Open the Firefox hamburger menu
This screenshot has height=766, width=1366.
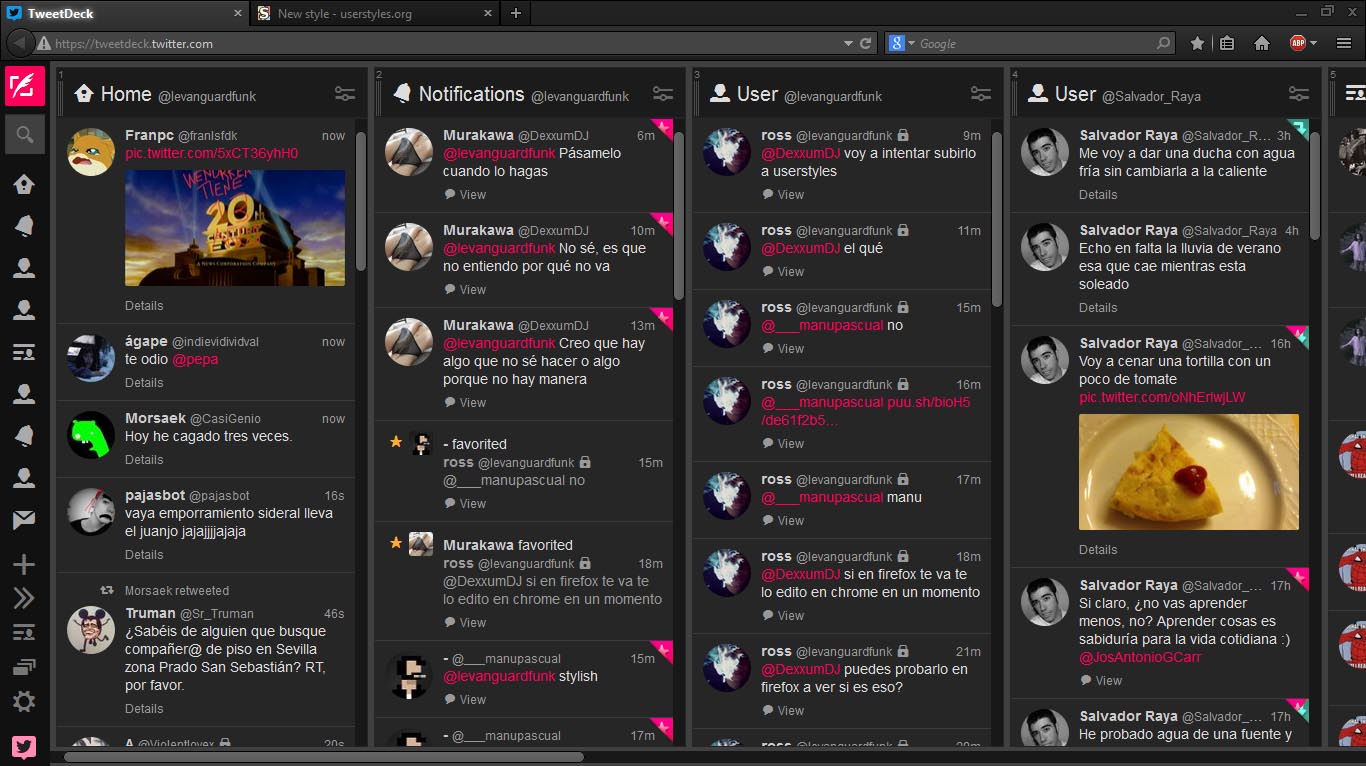pyautogui.click(x=1345, y=43)
